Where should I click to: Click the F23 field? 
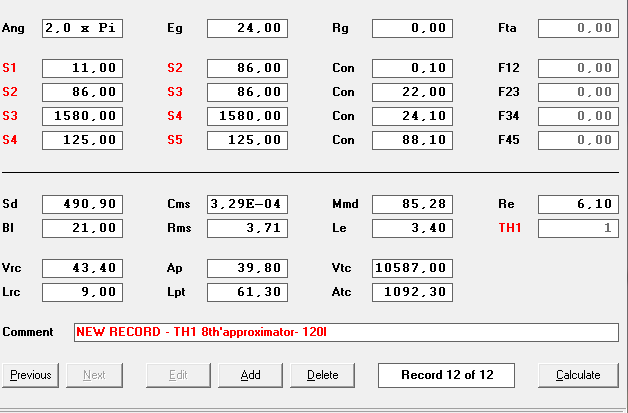579,93
